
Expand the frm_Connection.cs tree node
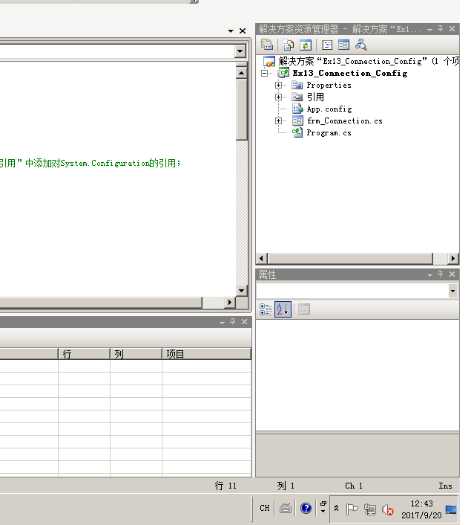pos(278,121)
